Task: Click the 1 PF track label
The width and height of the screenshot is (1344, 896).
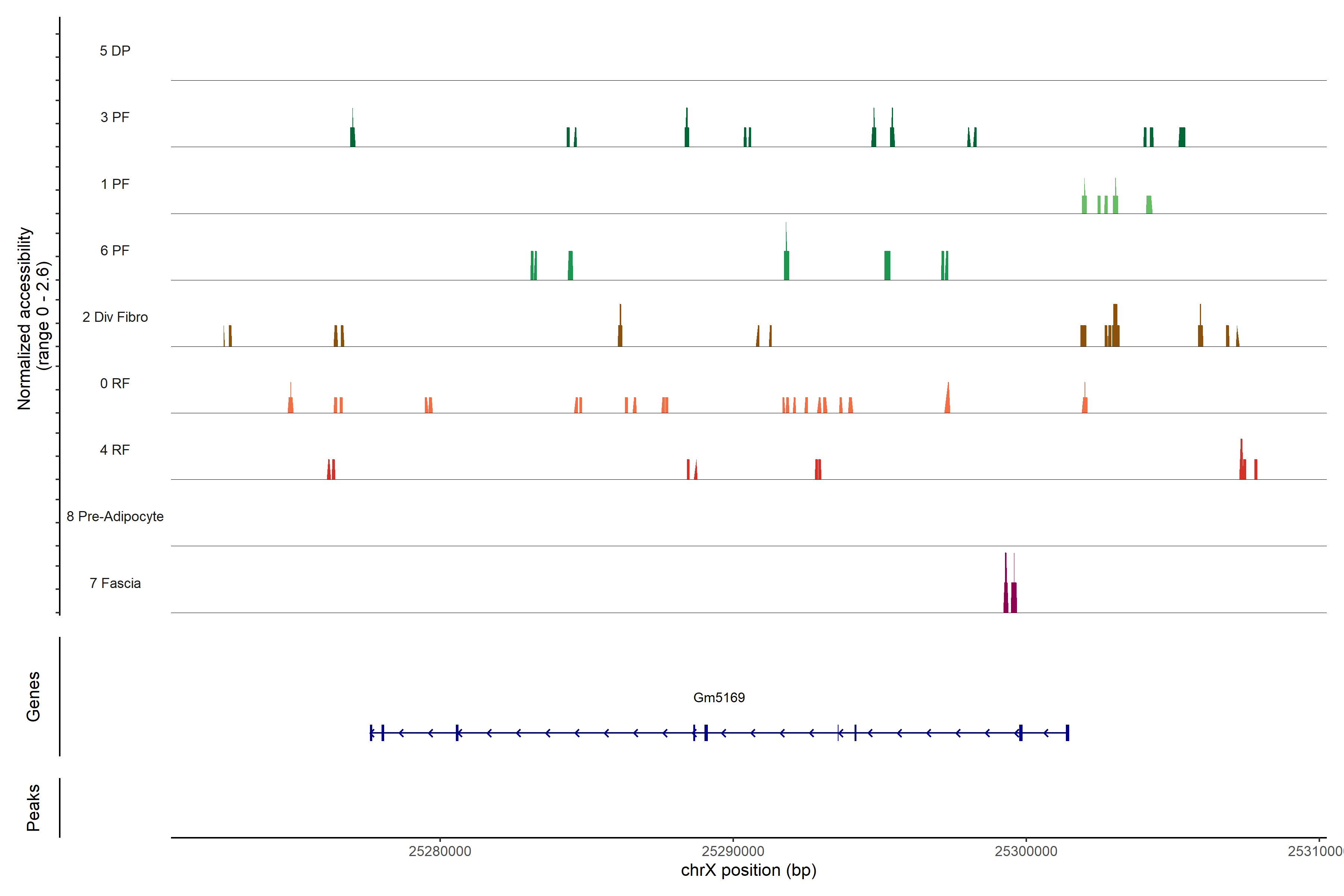Action: pos(115,184)
